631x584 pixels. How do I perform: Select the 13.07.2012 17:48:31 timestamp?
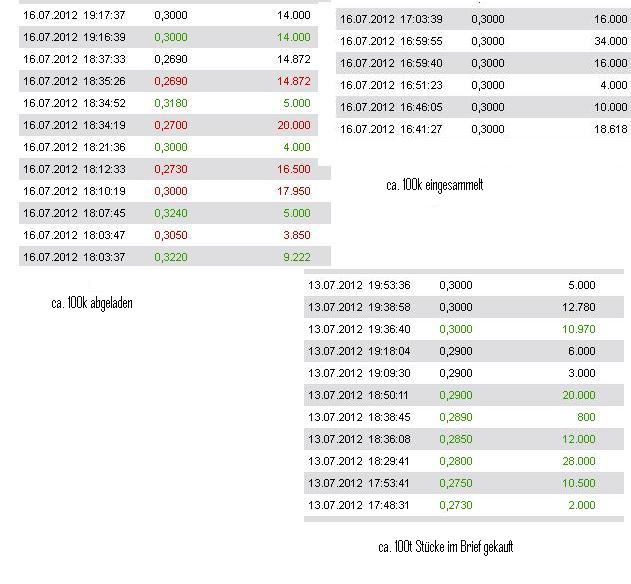coord(359,505)
